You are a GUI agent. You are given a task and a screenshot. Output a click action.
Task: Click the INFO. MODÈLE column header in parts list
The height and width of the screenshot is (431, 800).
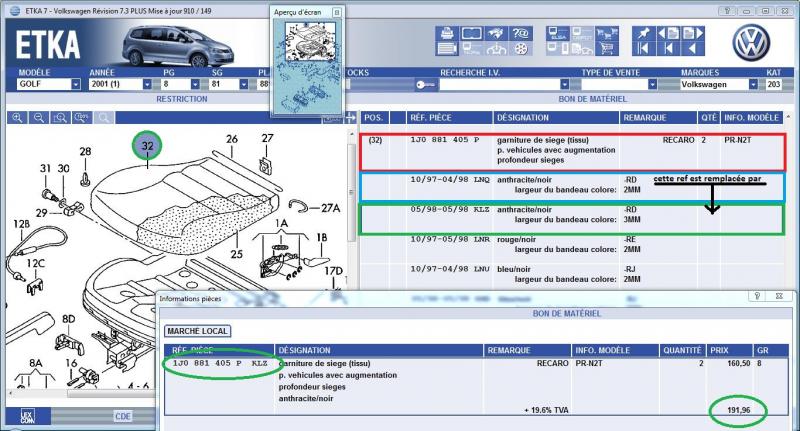click(752, 118)
